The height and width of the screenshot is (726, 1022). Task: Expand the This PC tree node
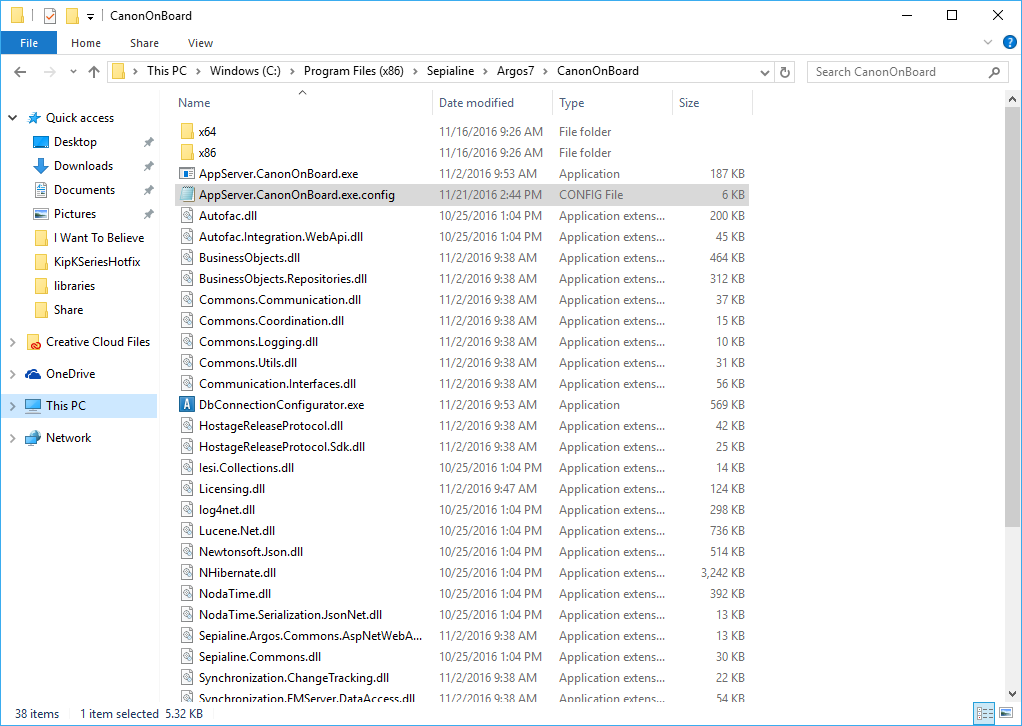(12, 406)
